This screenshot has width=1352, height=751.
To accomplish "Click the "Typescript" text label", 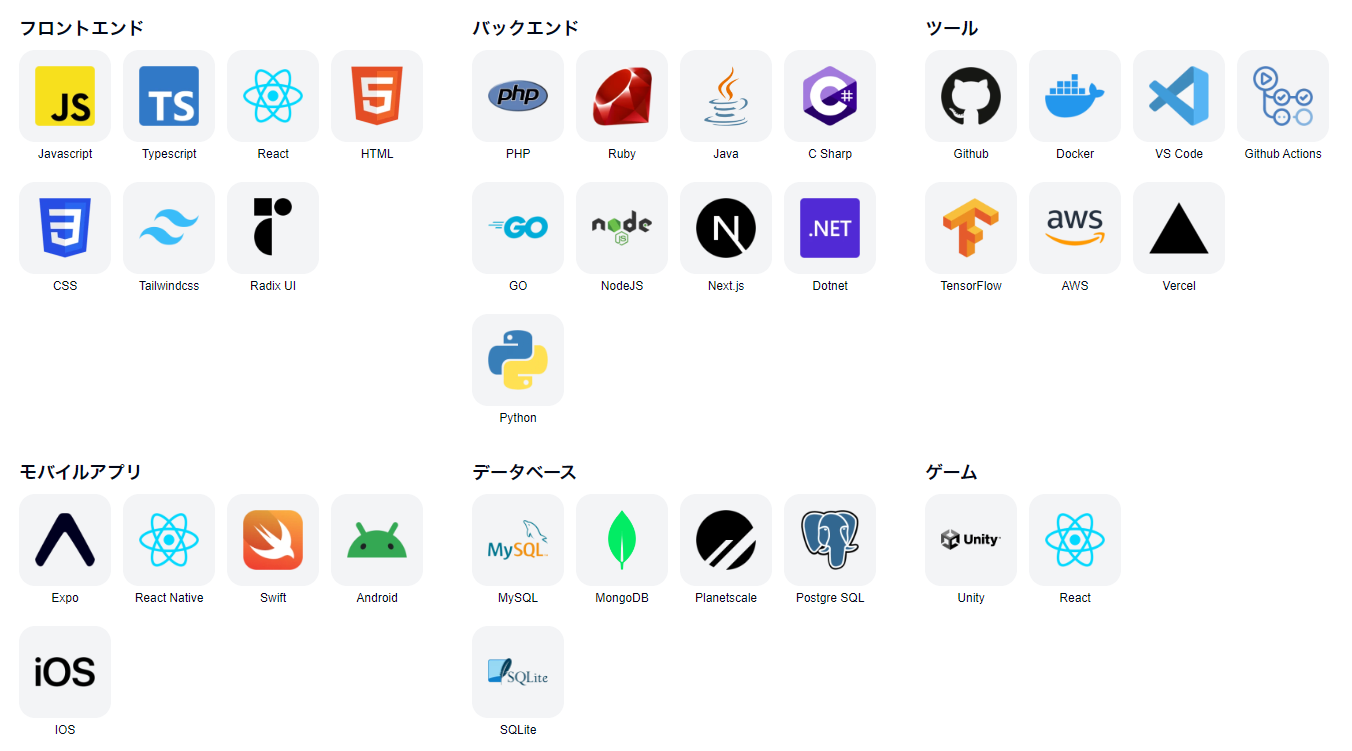I will (169, 154).
